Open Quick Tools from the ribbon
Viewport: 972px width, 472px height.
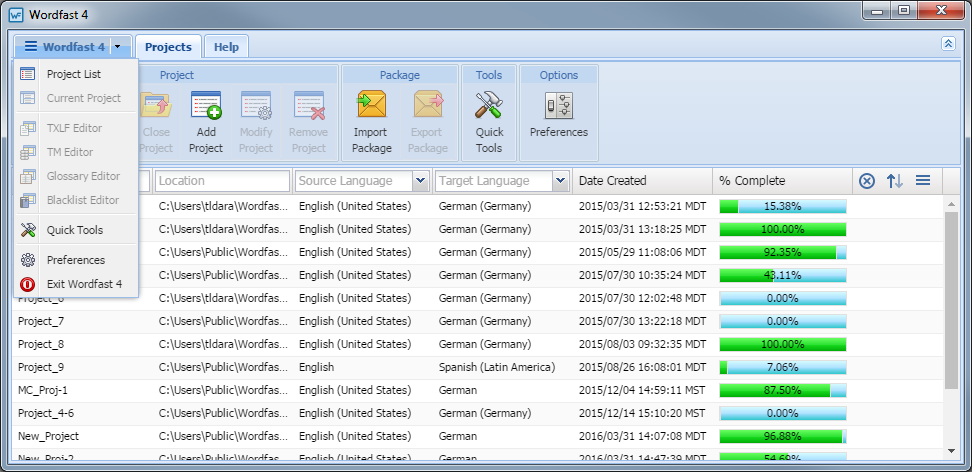click(x=489, y=122)
